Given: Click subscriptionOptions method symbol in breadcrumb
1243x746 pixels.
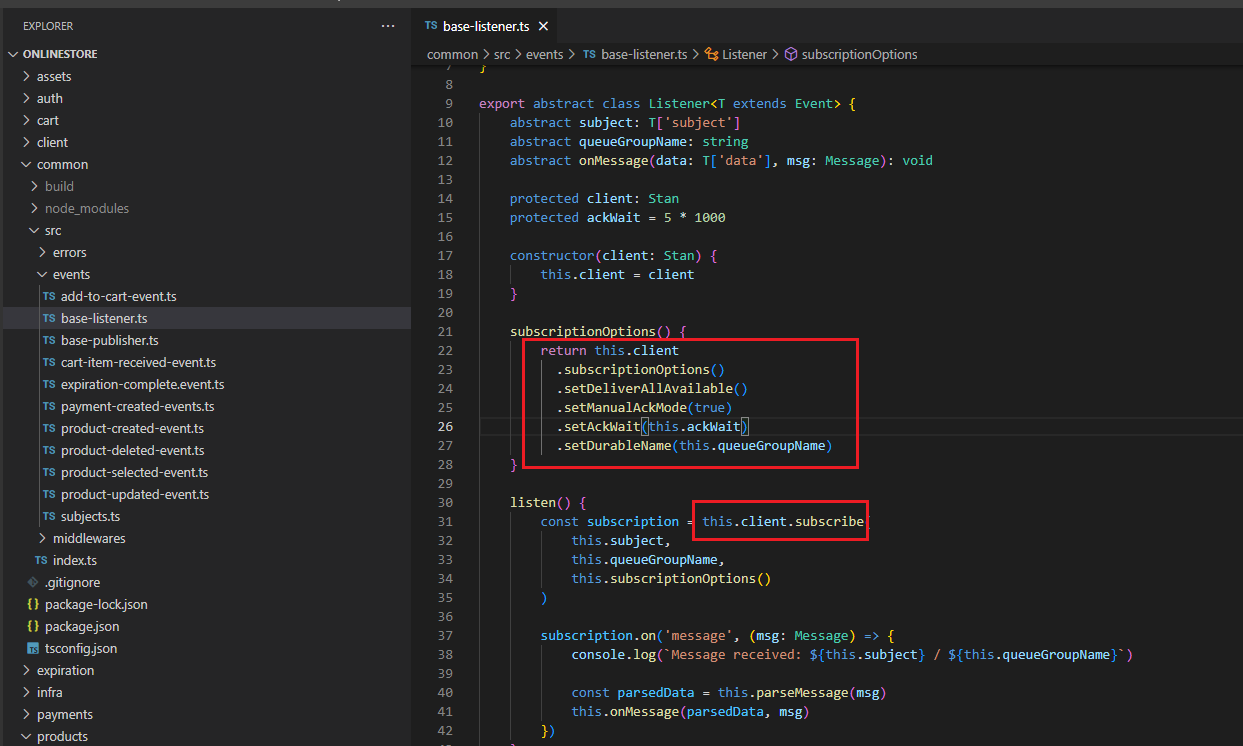Looking at the screenshot, I should 859,54.
